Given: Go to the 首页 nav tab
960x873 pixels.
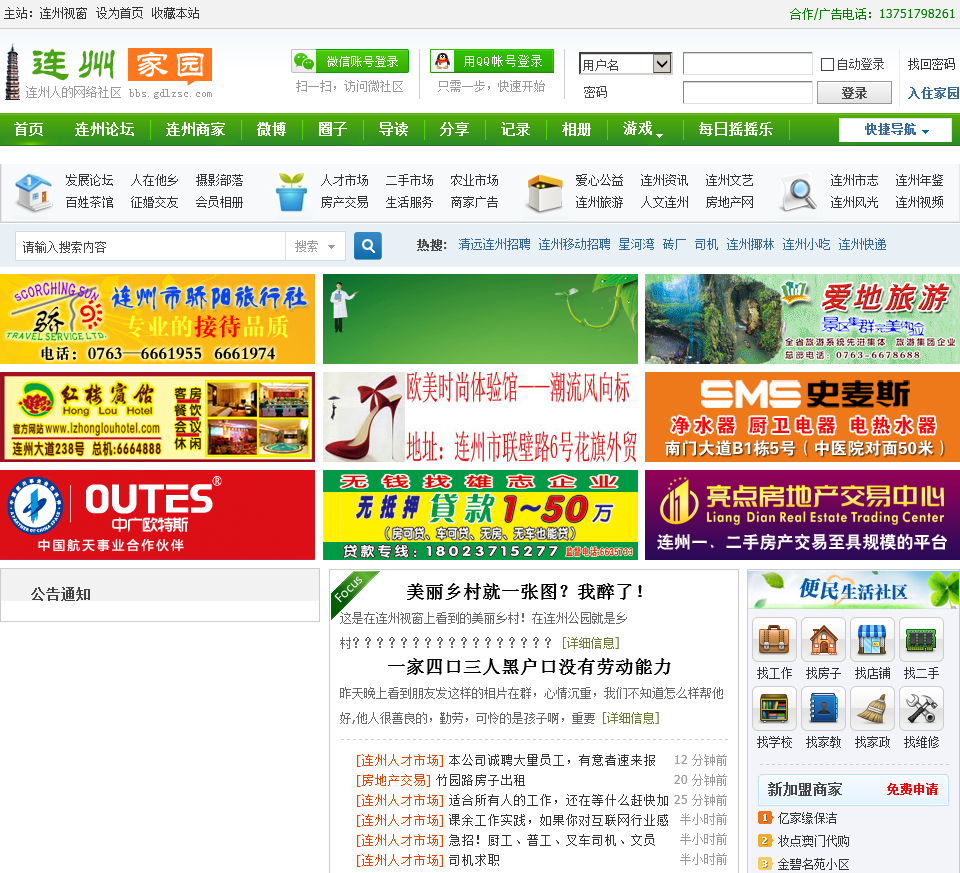Looking at the screenshot, I should (29, 129).
